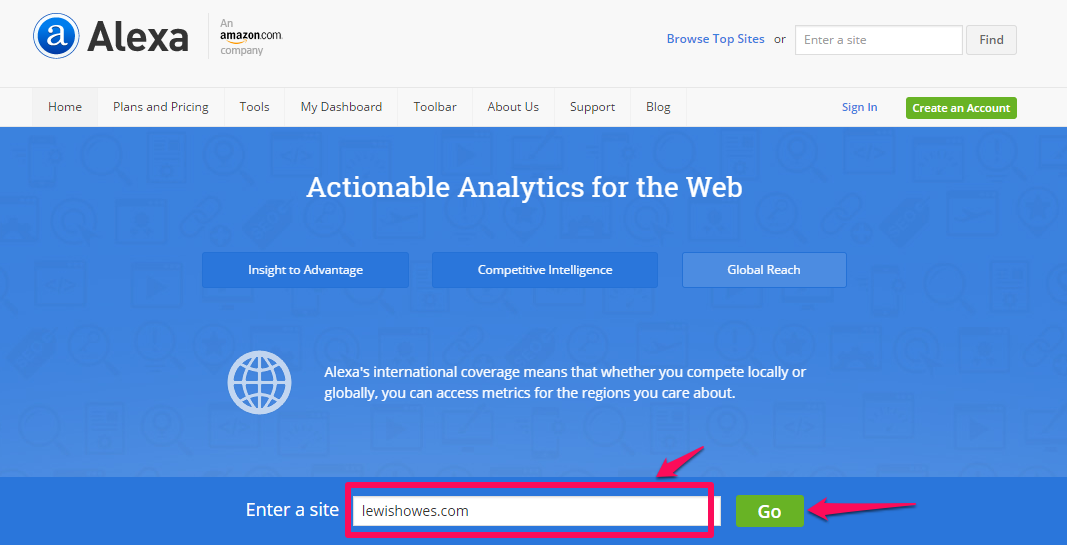Select the Global Reach button
This screenshot has width=1067, height=548.
[764, 270]
